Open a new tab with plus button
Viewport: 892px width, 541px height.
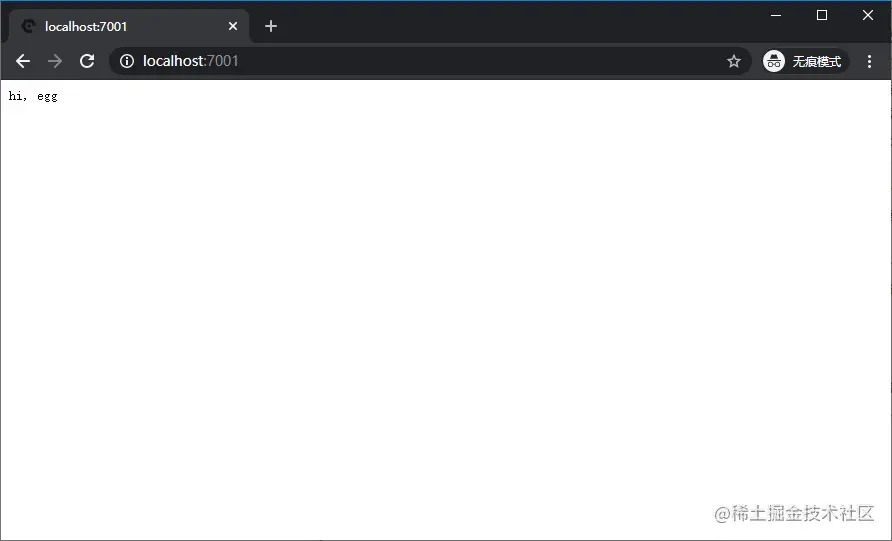click(271, 26)
